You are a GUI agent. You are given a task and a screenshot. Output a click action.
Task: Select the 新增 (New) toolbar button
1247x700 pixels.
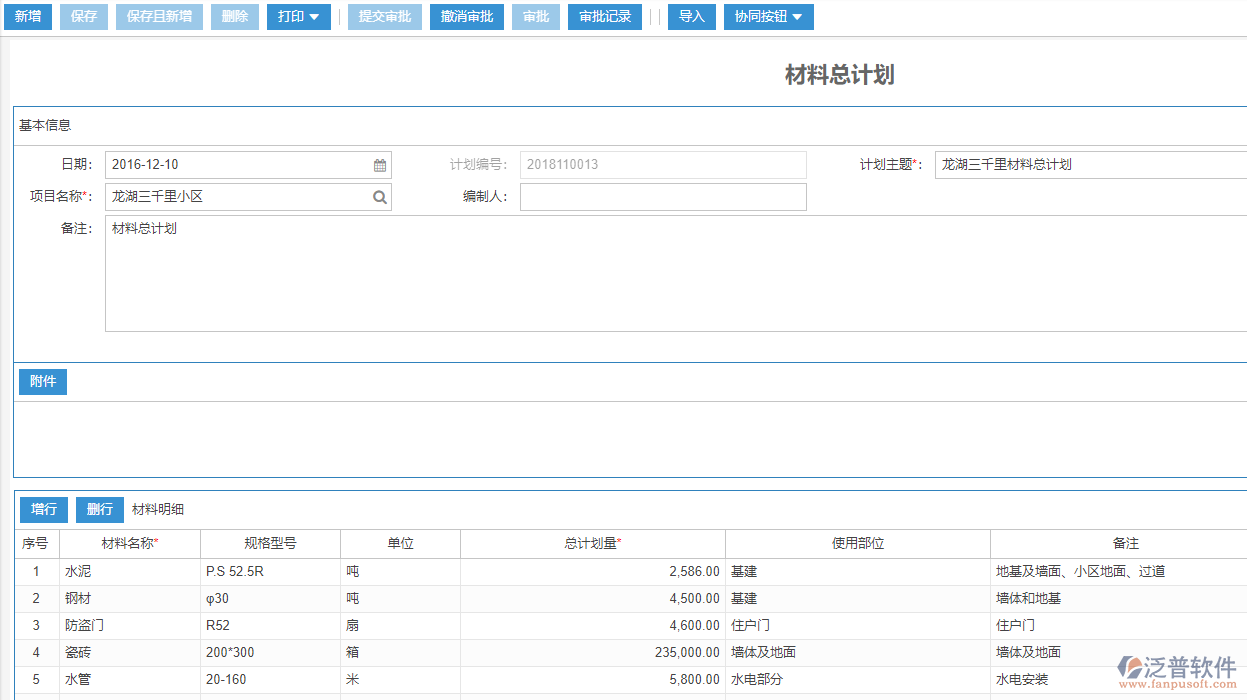click(x=27, y=16)
